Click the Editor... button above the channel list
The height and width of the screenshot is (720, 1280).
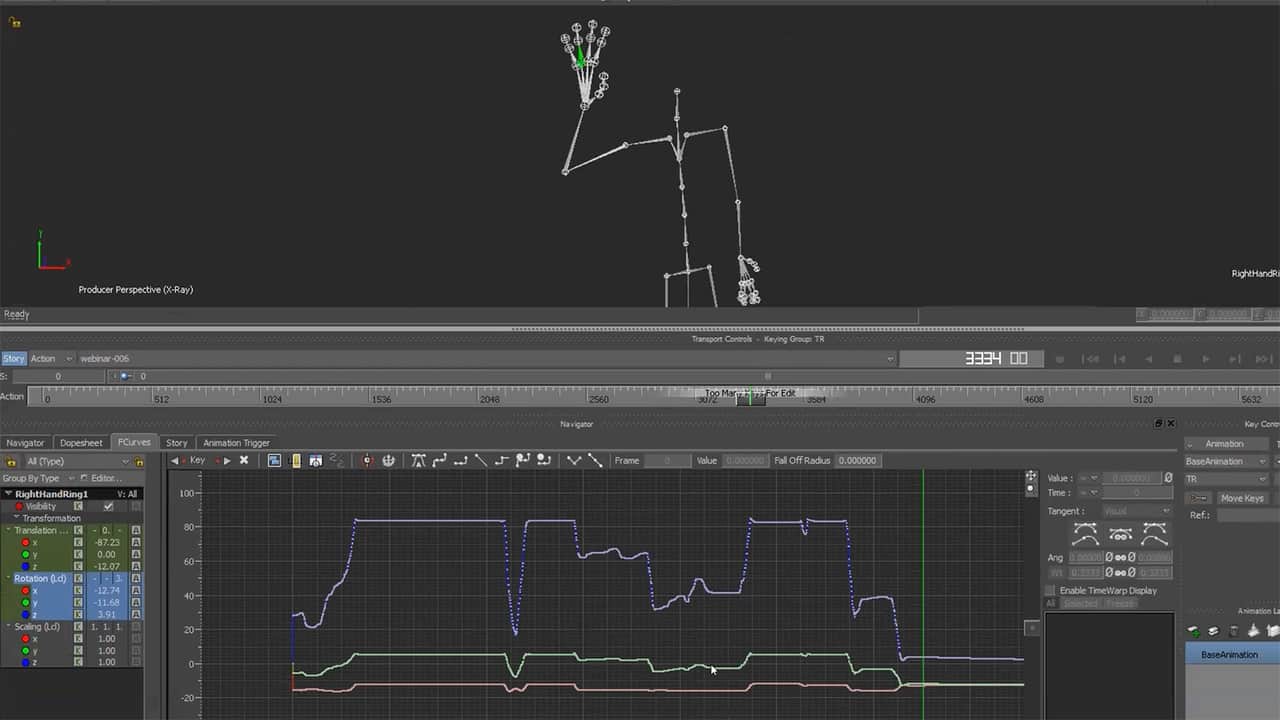click(x=106, y=478)
